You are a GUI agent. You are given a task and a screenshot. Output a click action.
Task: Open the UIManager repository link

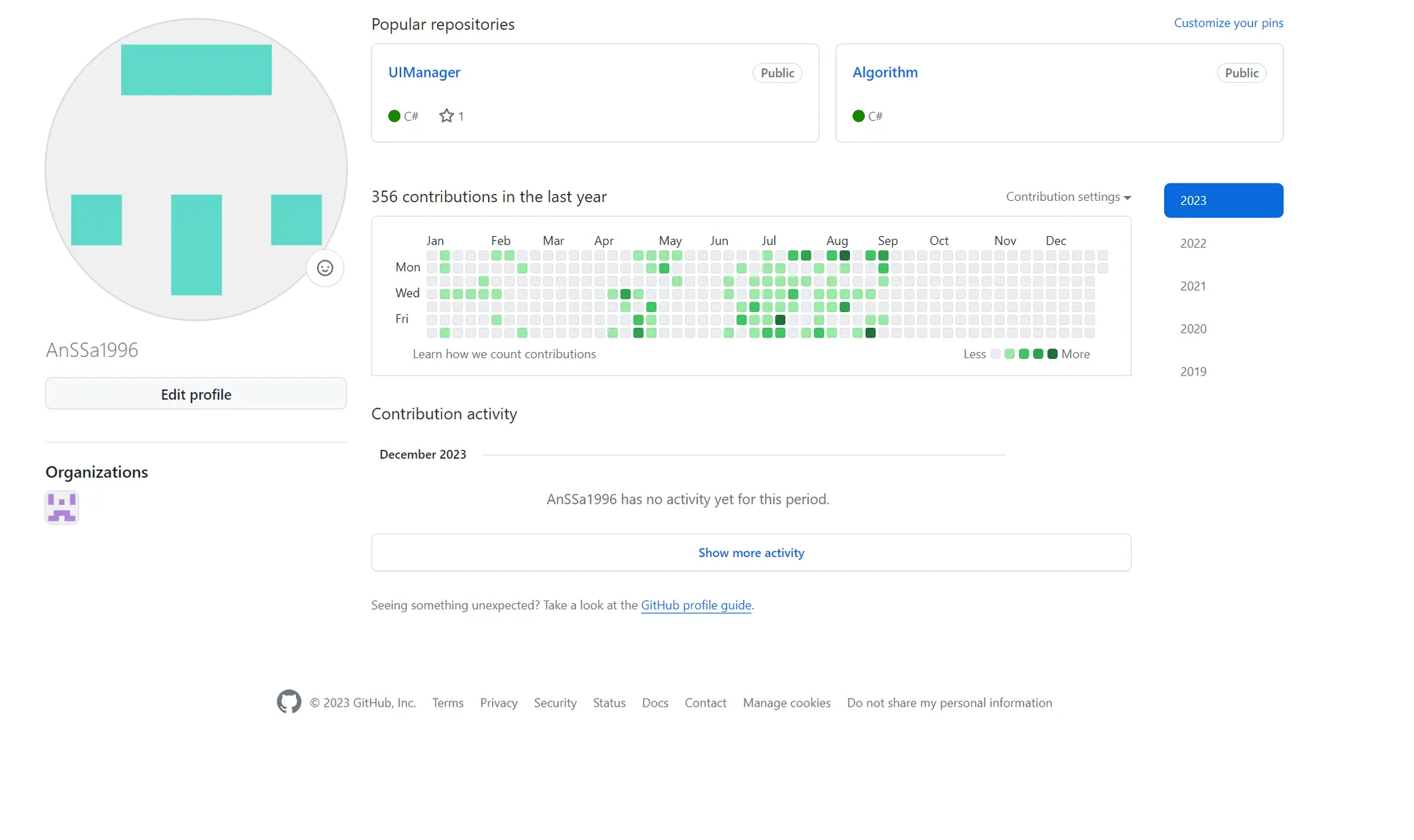tap(424, 72)
